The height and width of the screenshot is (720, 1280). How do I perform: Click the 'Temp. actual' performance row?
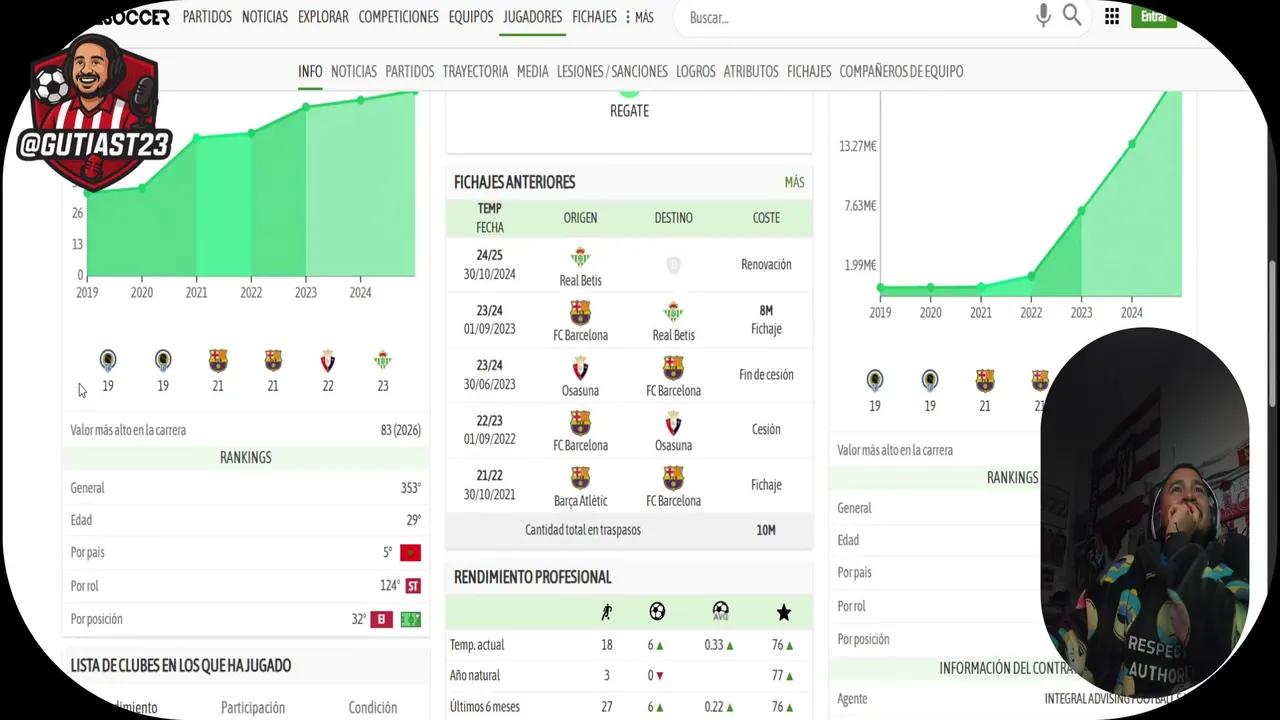(629, 645)
